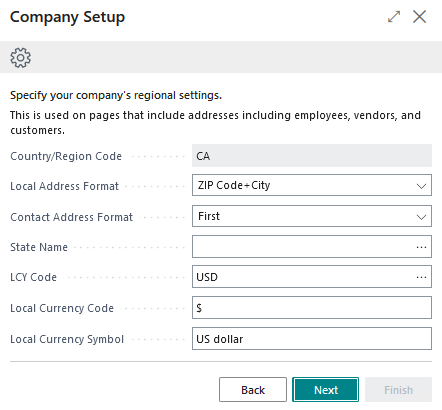Image resolution: width=442 pixels, height=410 pixels.
Task: Click the Local Currency Code label
Action: (62, 308)
